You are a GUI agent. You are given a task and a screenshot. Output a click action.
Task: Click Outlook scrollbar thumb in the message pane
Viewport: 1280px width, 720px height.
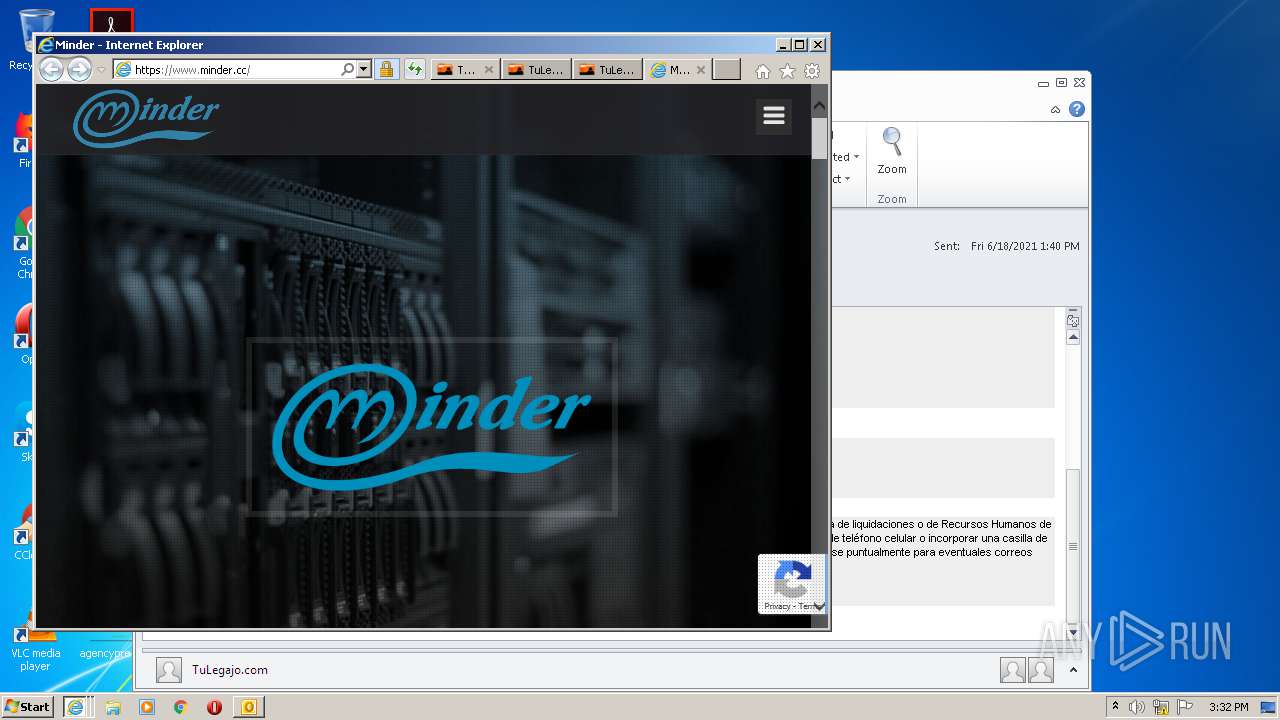coord(1073,546)
